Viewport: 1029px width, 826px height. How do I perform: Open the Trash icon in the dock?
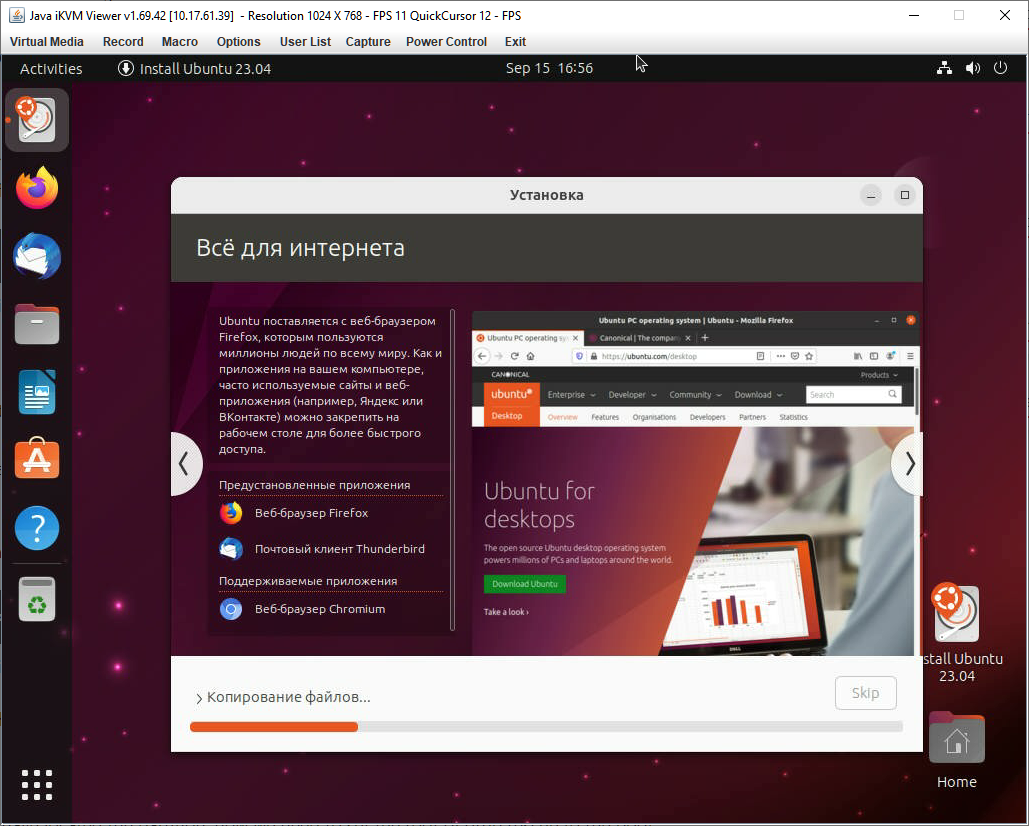pos(37,599)
